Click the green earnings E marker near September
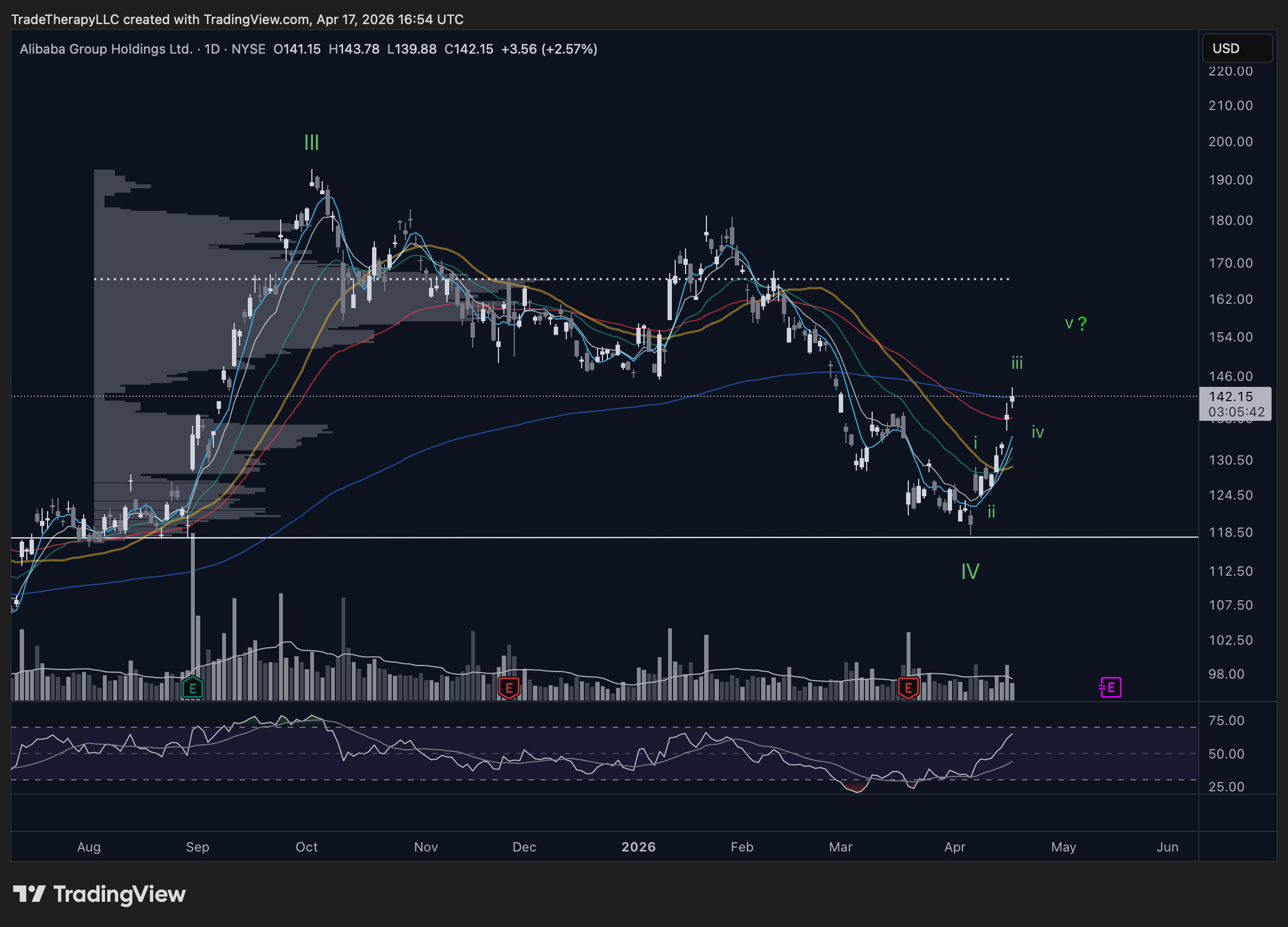Image resolution: width=1288 pixels, height=927 pixels. 193,688
